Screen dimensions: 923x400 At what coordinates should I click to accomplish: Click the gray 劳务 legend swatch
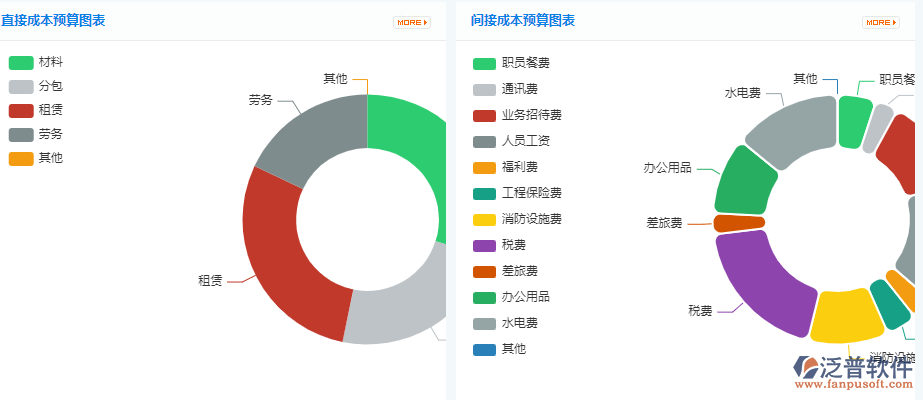click(x=21, y=134)
